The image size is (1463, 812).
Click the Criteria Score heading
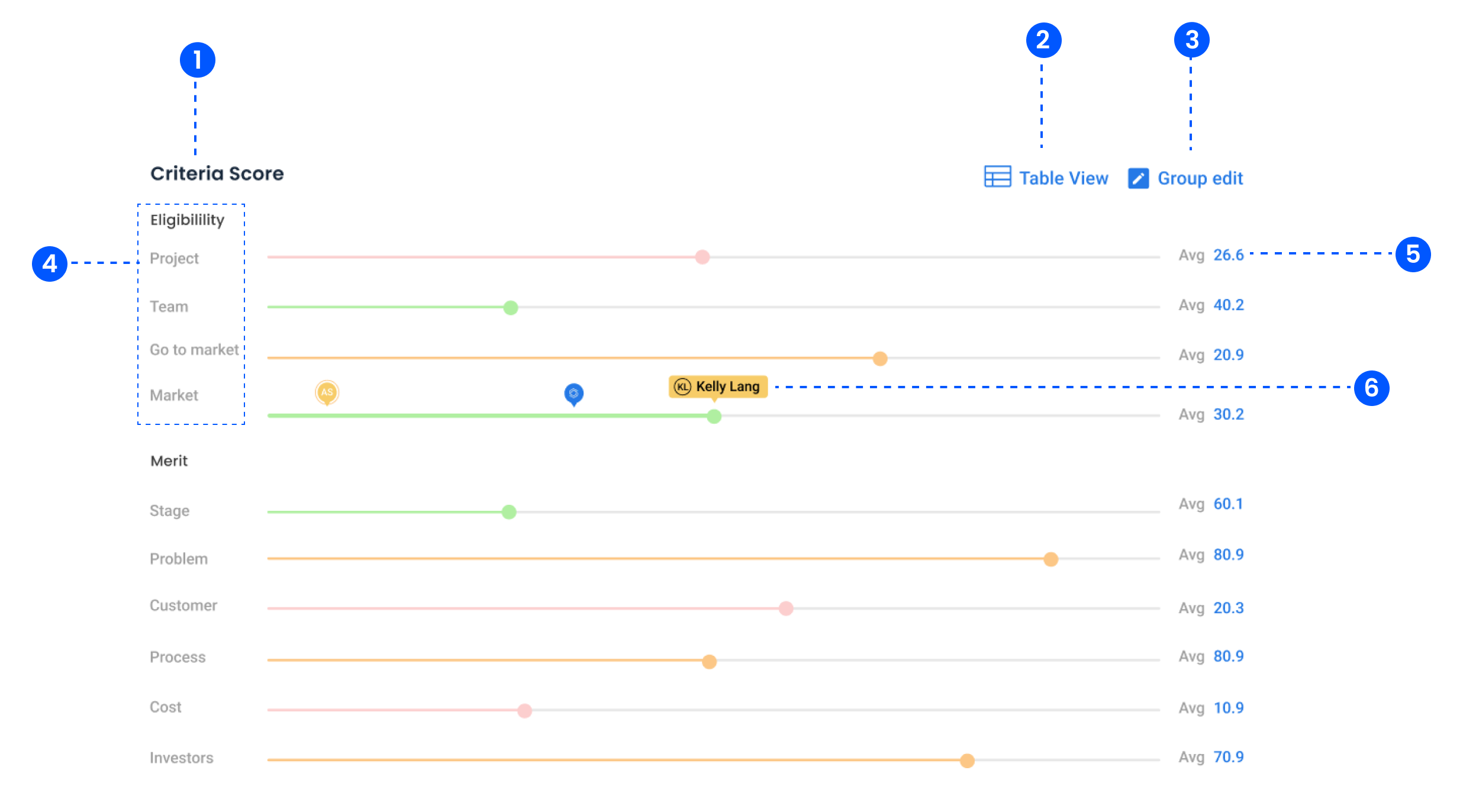[x=217, y=173]
